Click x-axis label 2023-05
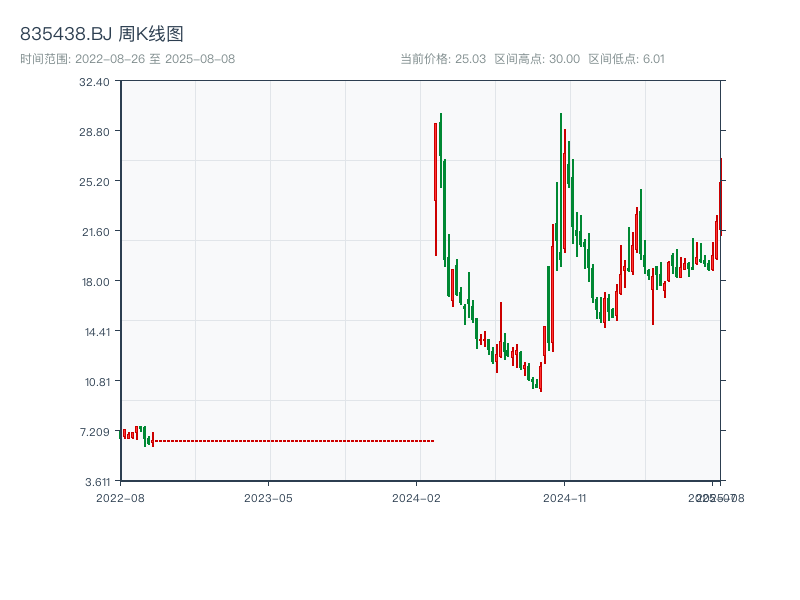This screenshot has width=800, height=600. [268, 498]
